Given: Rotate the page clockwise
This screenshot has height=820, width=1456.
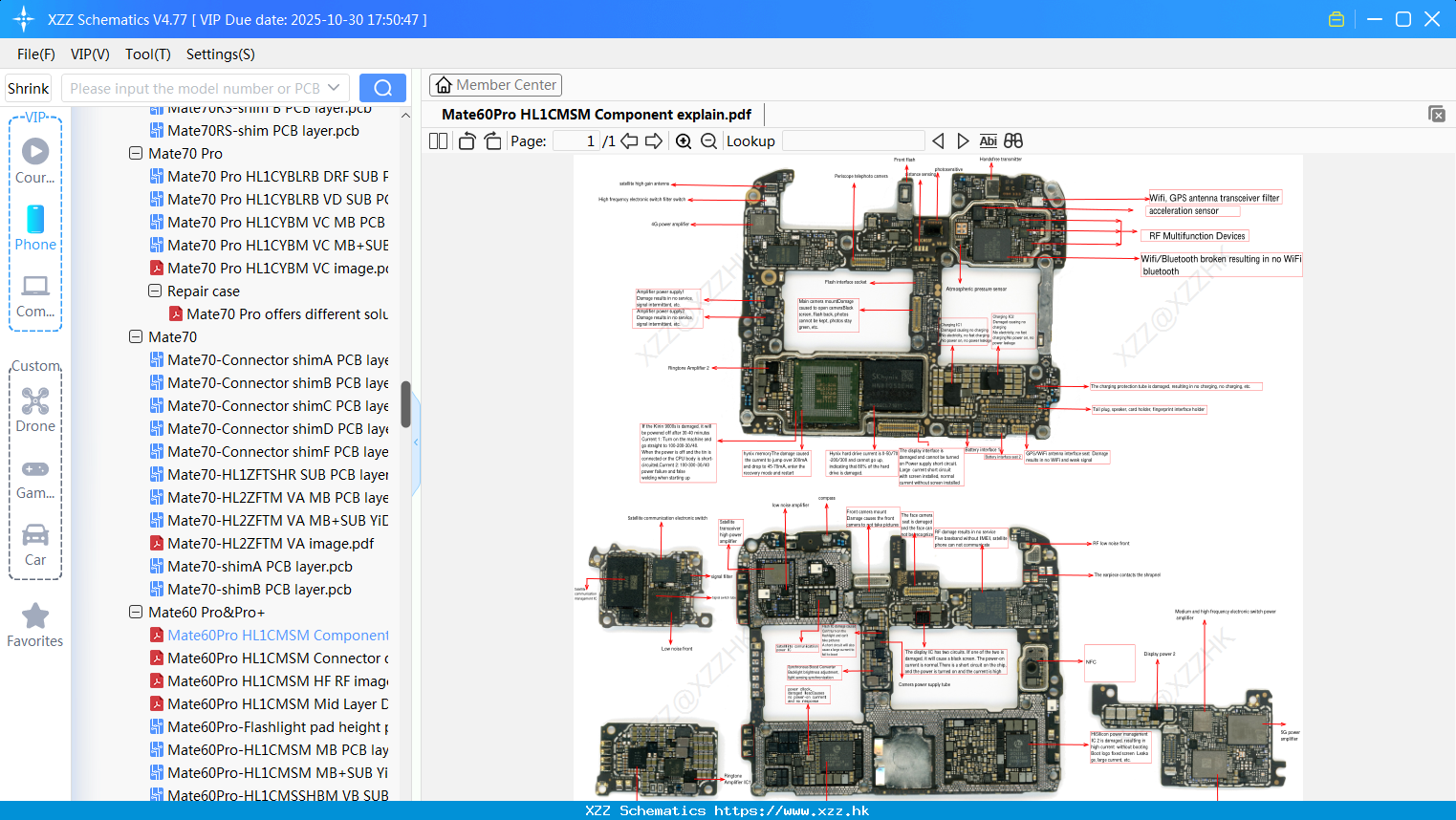Looking at the screenshot, I should (492, 140).
